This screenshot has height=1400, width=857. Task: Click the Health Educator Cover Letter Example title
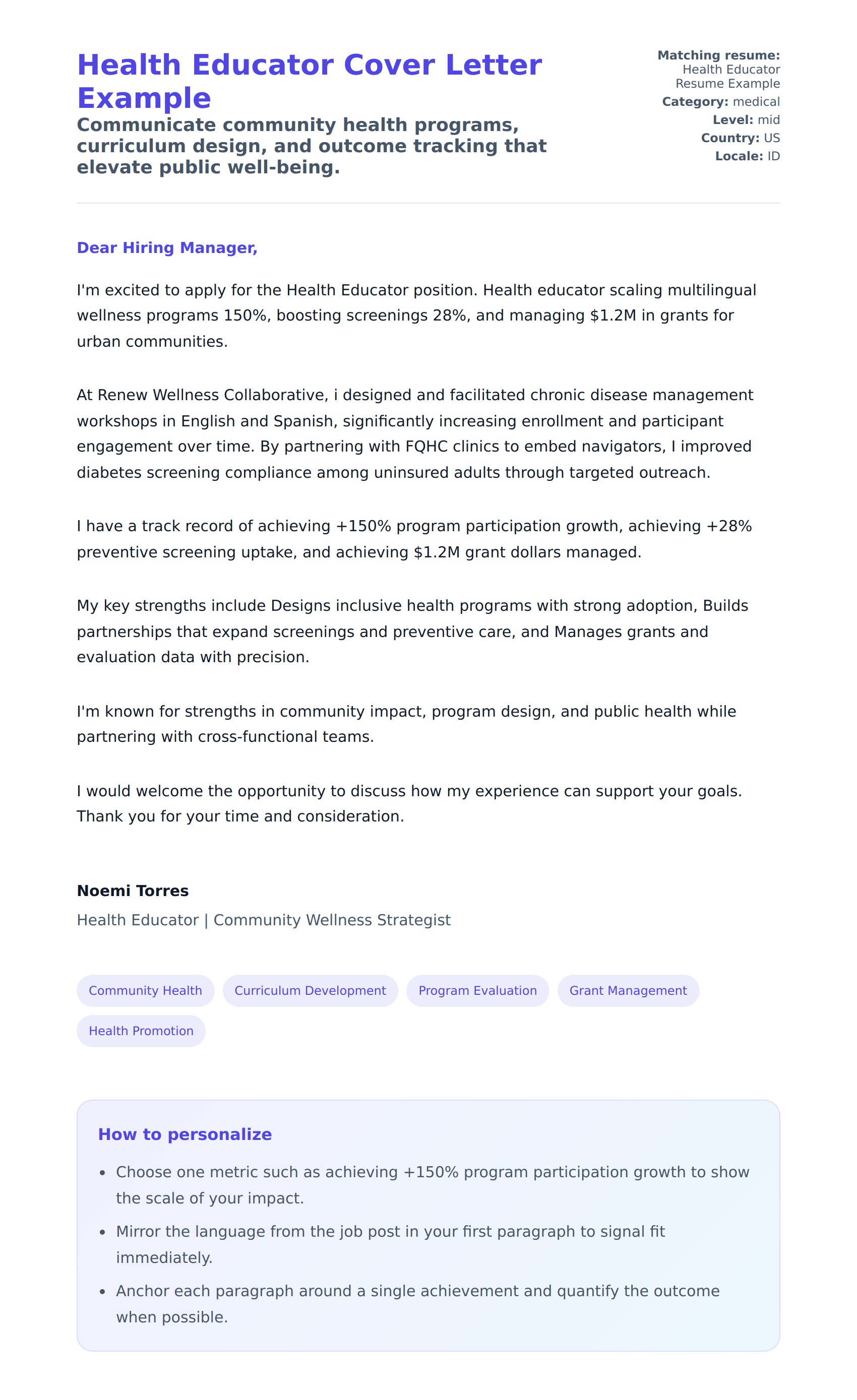click(x=309, y=81)
